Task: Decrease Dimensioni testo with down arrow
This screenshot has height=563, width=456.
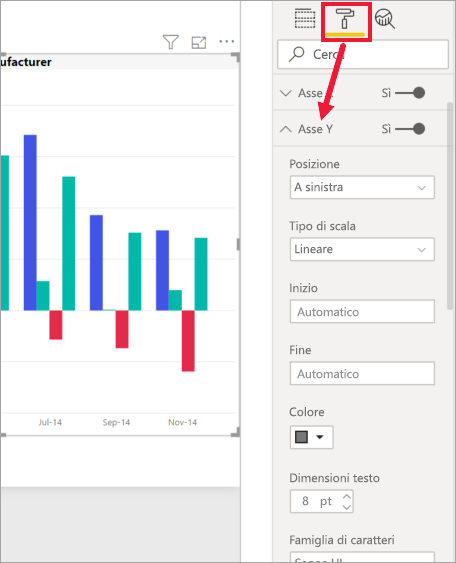Action: point(346,507)
